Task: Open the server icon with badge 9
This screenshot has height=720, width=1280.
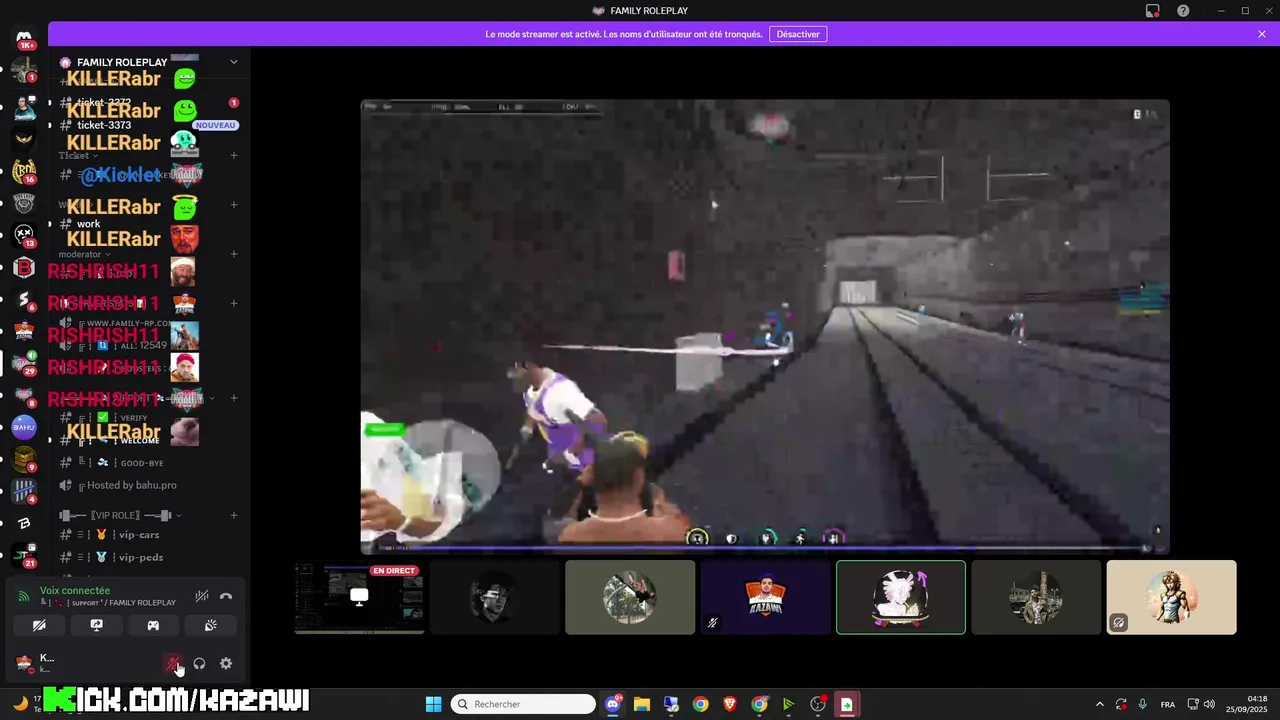Action: tap(25, 459)
